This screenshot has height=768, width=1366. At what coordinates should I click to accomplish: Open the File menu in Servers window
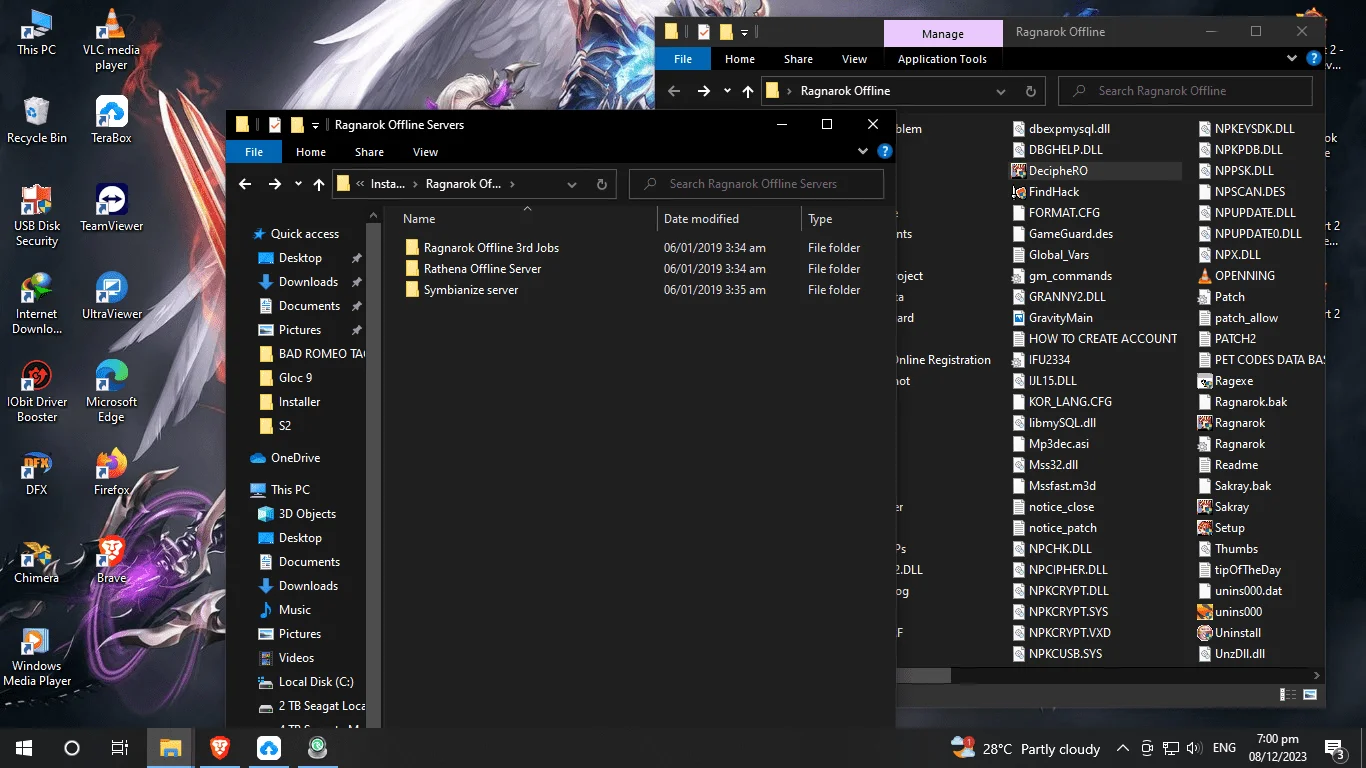(254, 152)
